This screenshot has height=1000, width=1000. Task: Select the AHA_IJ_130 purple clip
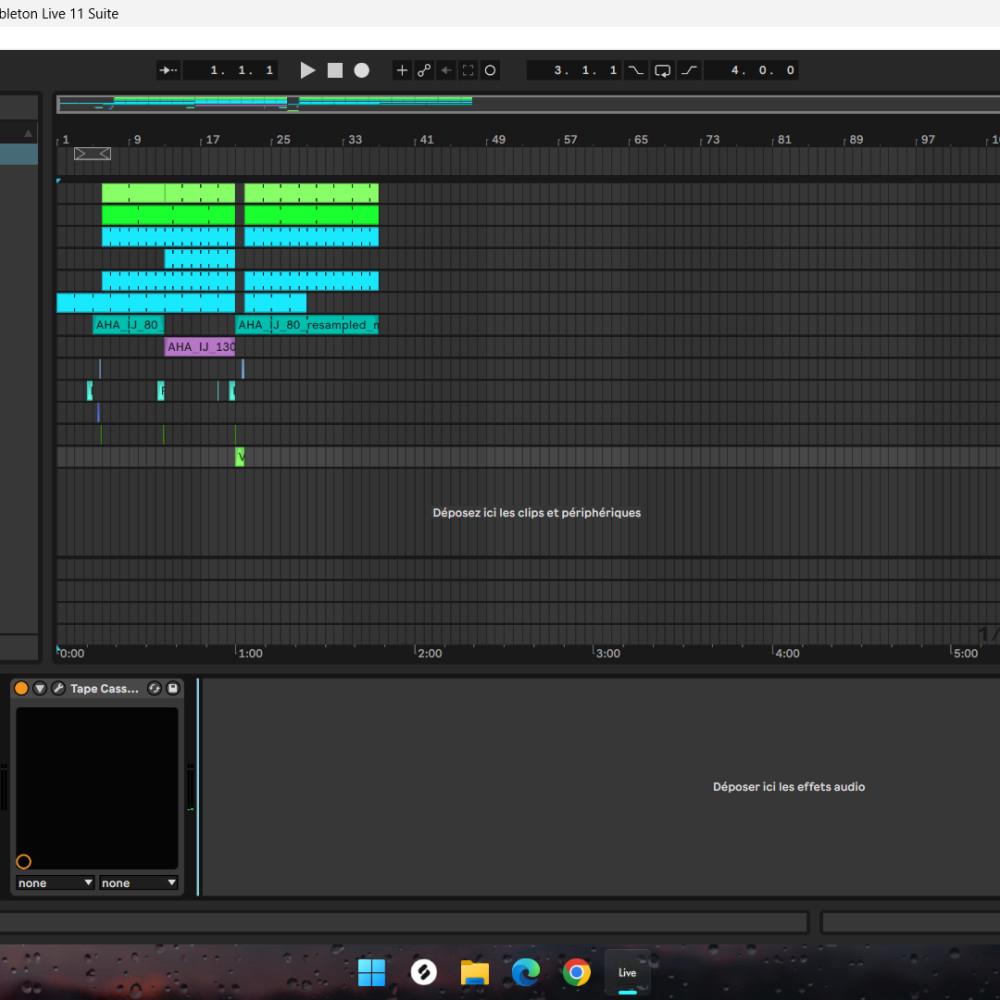click(x=200, y=347)
